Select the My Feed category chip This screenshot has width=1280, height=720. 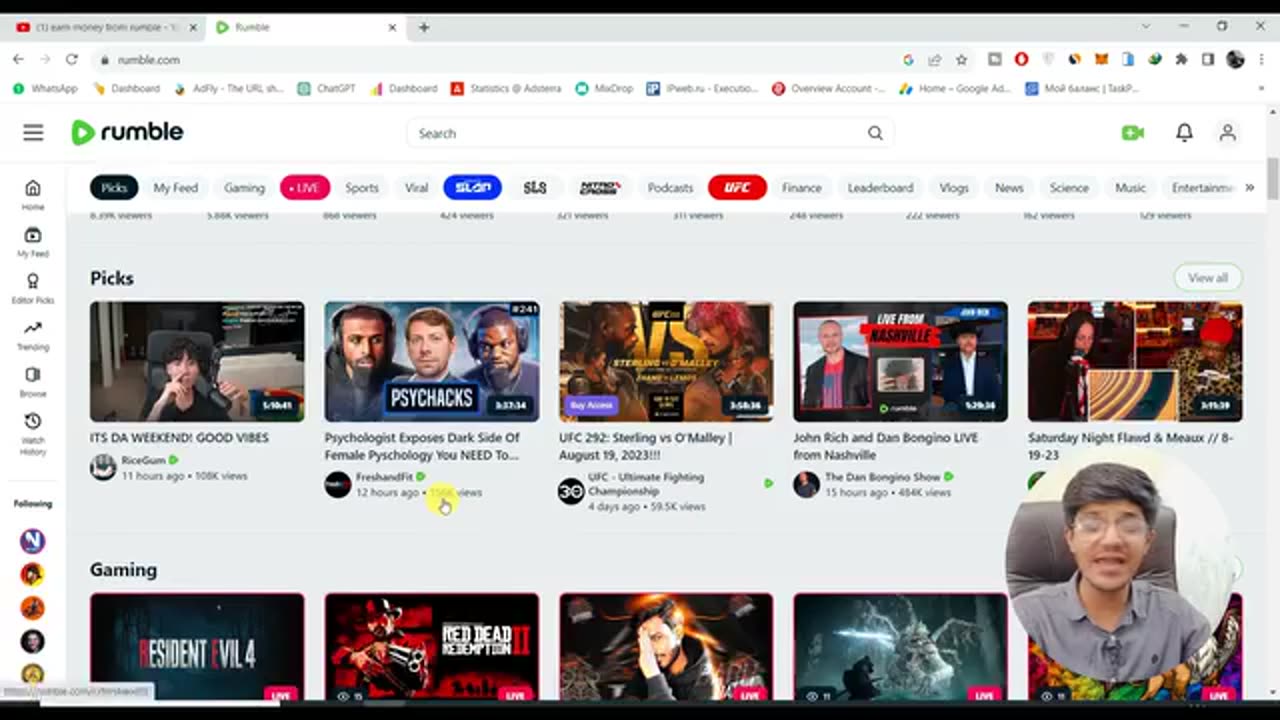pos(175,187)
